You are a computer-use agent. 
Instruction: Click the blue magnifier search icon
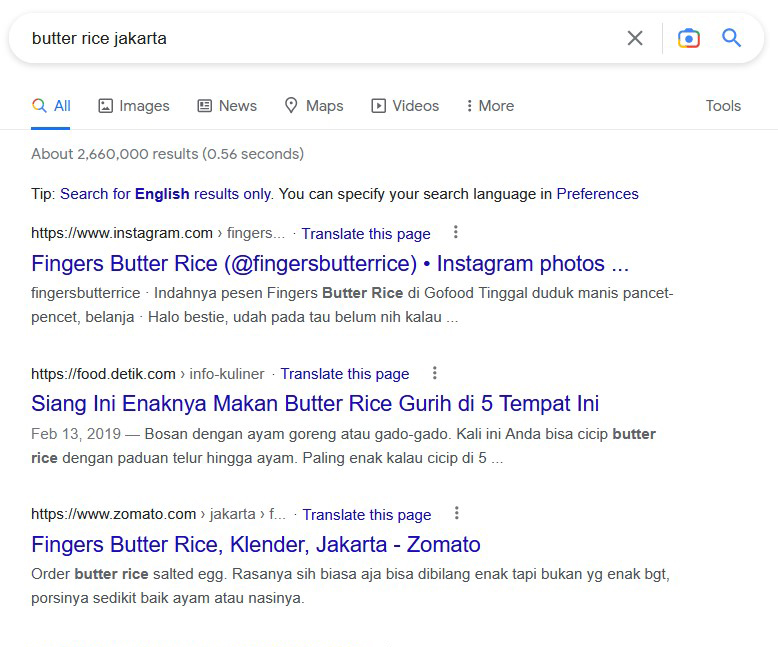[732, 38]
